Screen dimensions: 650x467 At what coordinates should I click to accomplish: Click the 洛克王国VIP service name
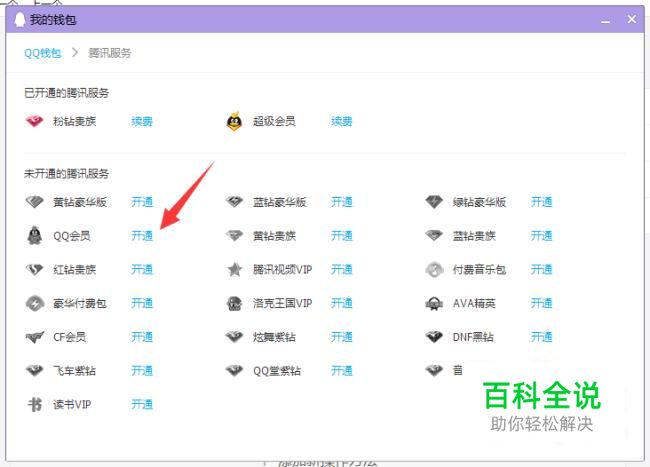282,303
